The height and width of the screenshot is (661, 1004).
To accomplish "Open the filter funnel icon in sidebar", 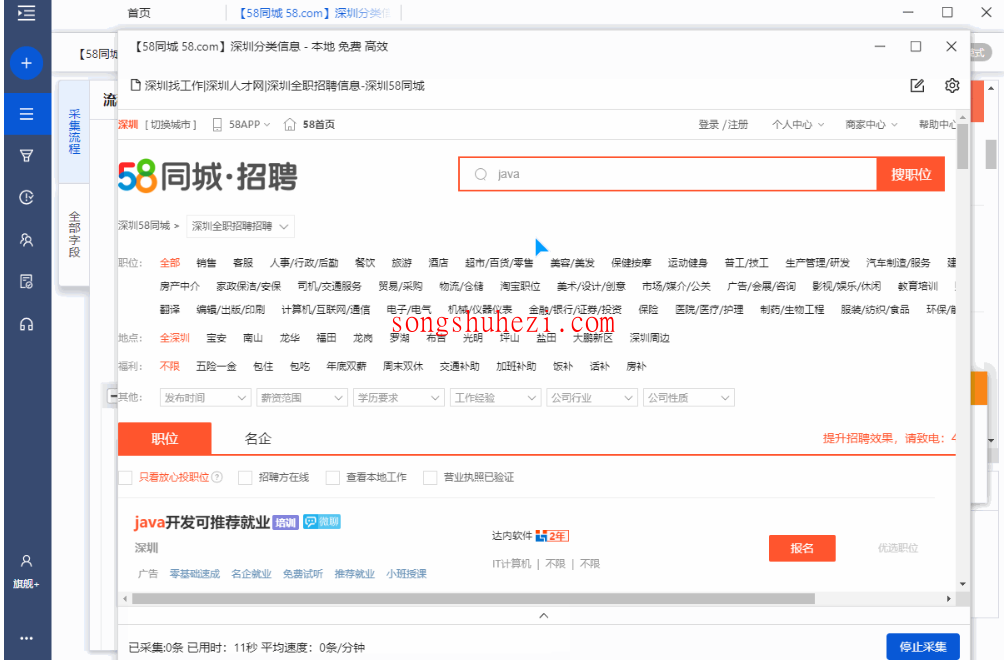I will [26, 156].
